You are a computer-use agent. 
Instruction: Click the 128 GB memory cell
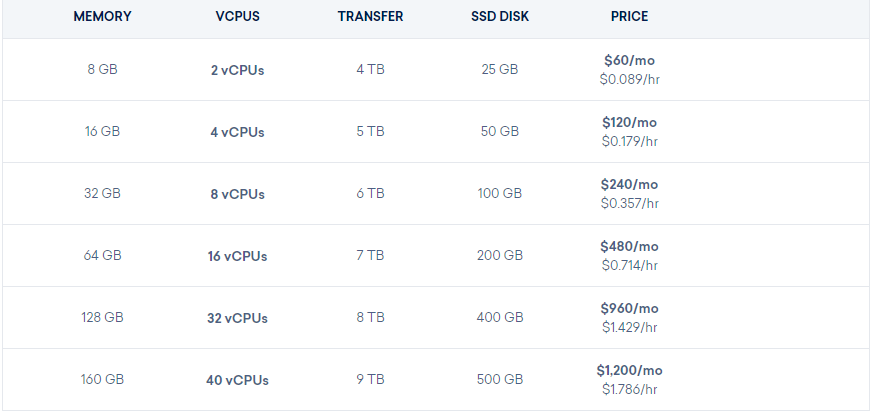(102, 318)
